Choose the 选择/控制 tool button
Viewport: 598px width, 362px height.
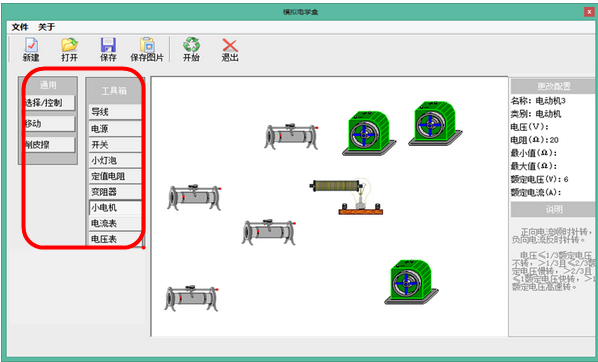(x=48, y=103)
